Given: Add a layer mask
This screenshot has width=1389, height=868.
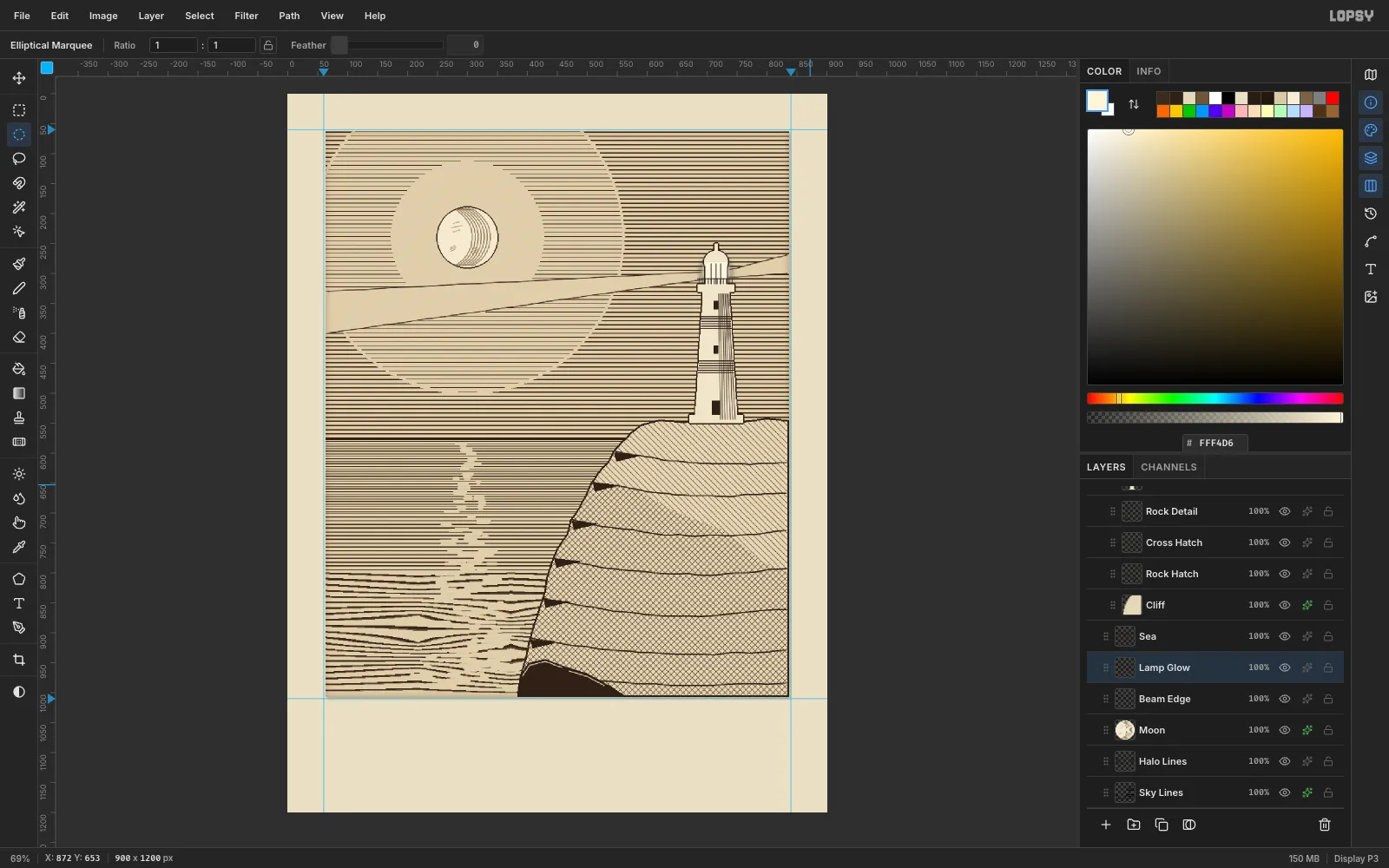Looking at the screenshot, I should pyautogui.click(x=1189, y=825).
